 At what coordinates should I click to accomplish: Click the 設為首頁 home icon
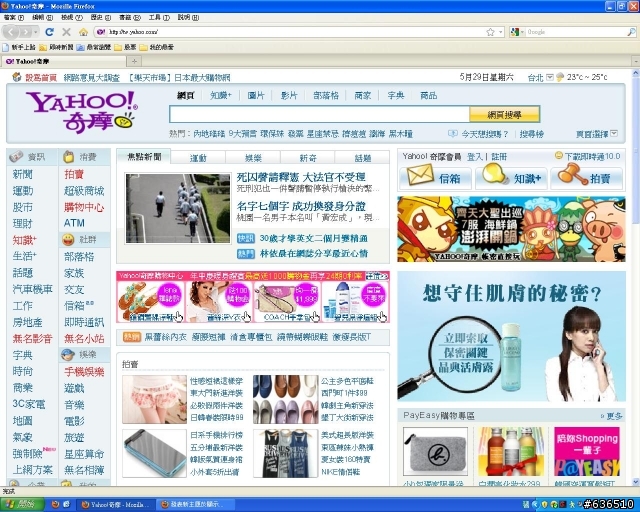coord(17,77)
